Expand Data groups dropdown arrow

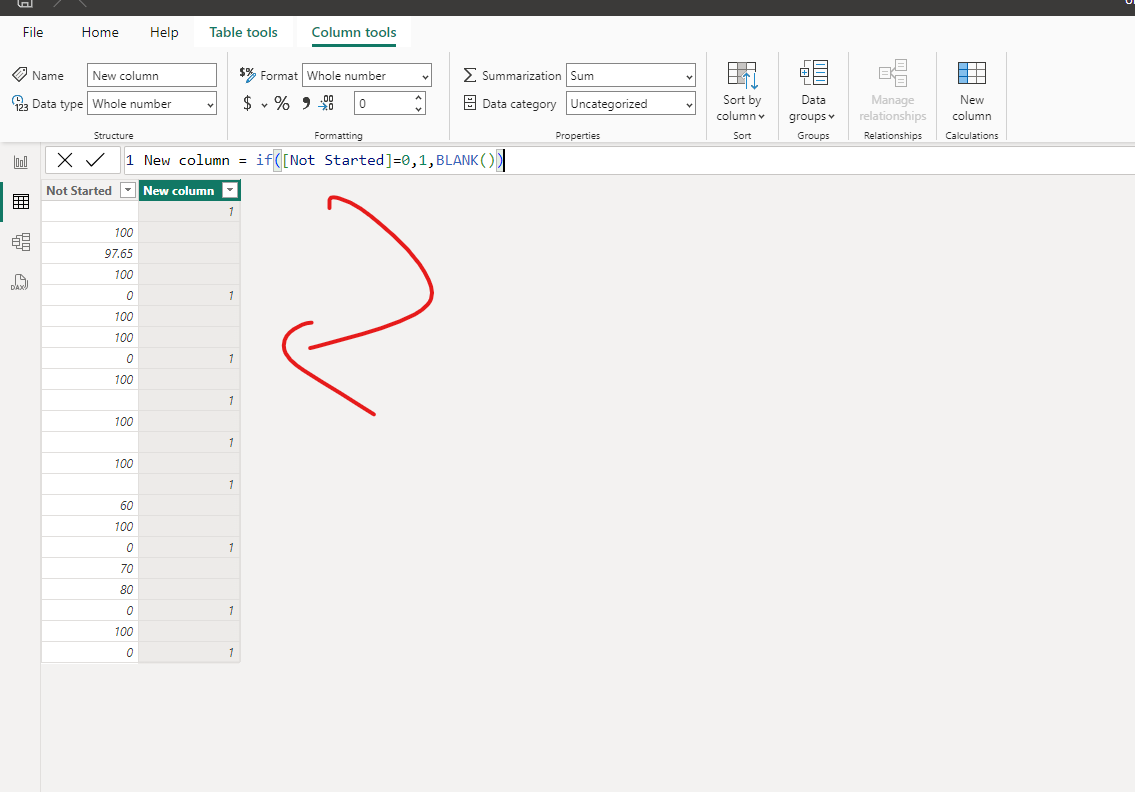point(832,117)
